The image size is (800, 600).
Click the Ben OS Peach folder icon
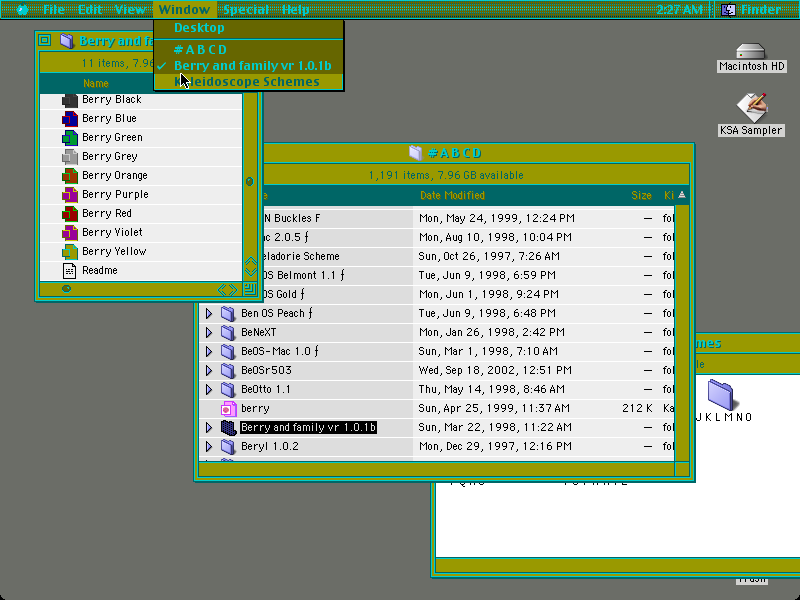click(x=229, y=313)
